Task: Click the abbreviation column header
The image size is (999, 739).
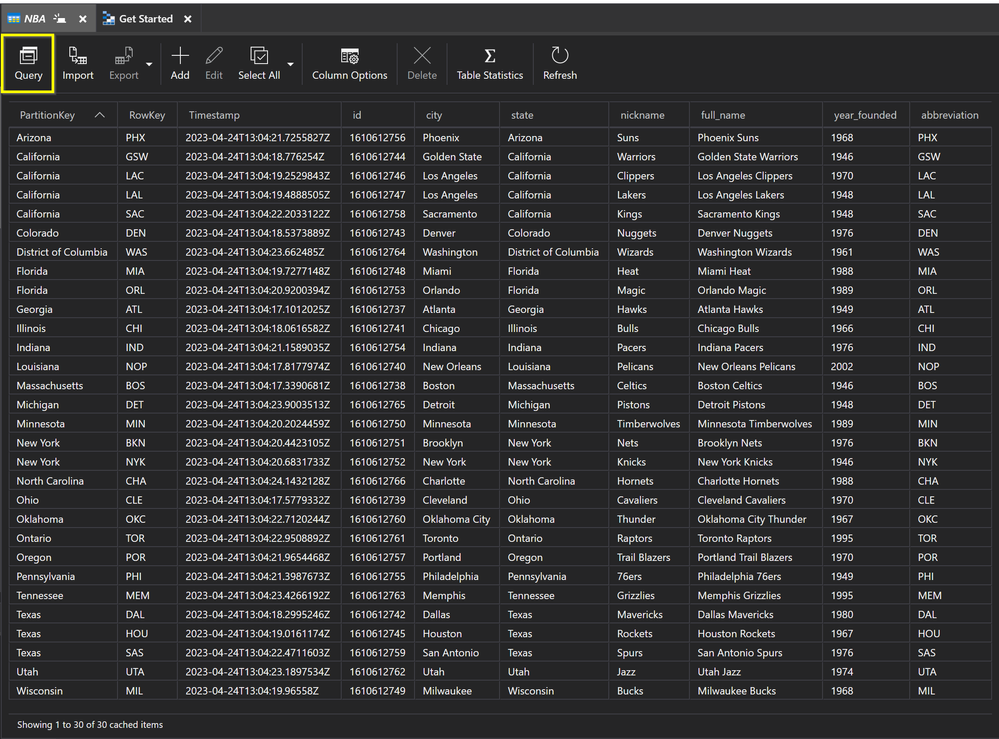Action: click(x=949, y=115)
